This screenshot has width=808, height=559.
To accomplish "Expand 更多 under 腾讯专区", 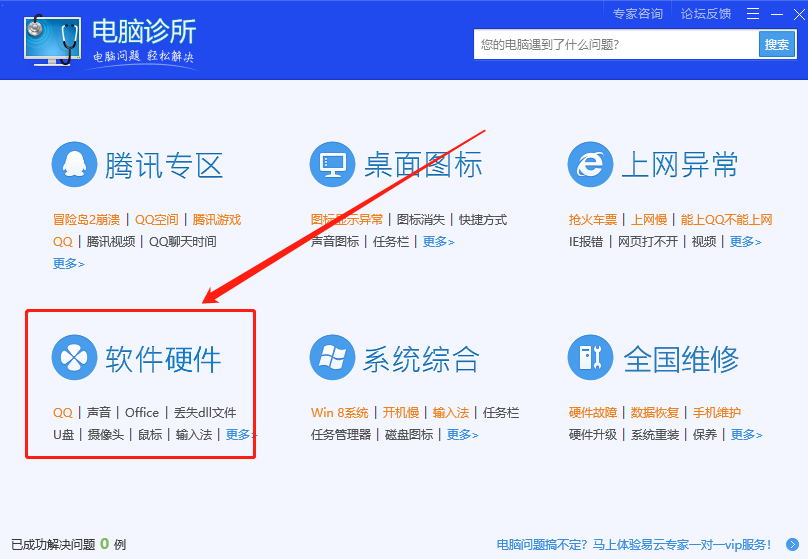I will [69, 263].
